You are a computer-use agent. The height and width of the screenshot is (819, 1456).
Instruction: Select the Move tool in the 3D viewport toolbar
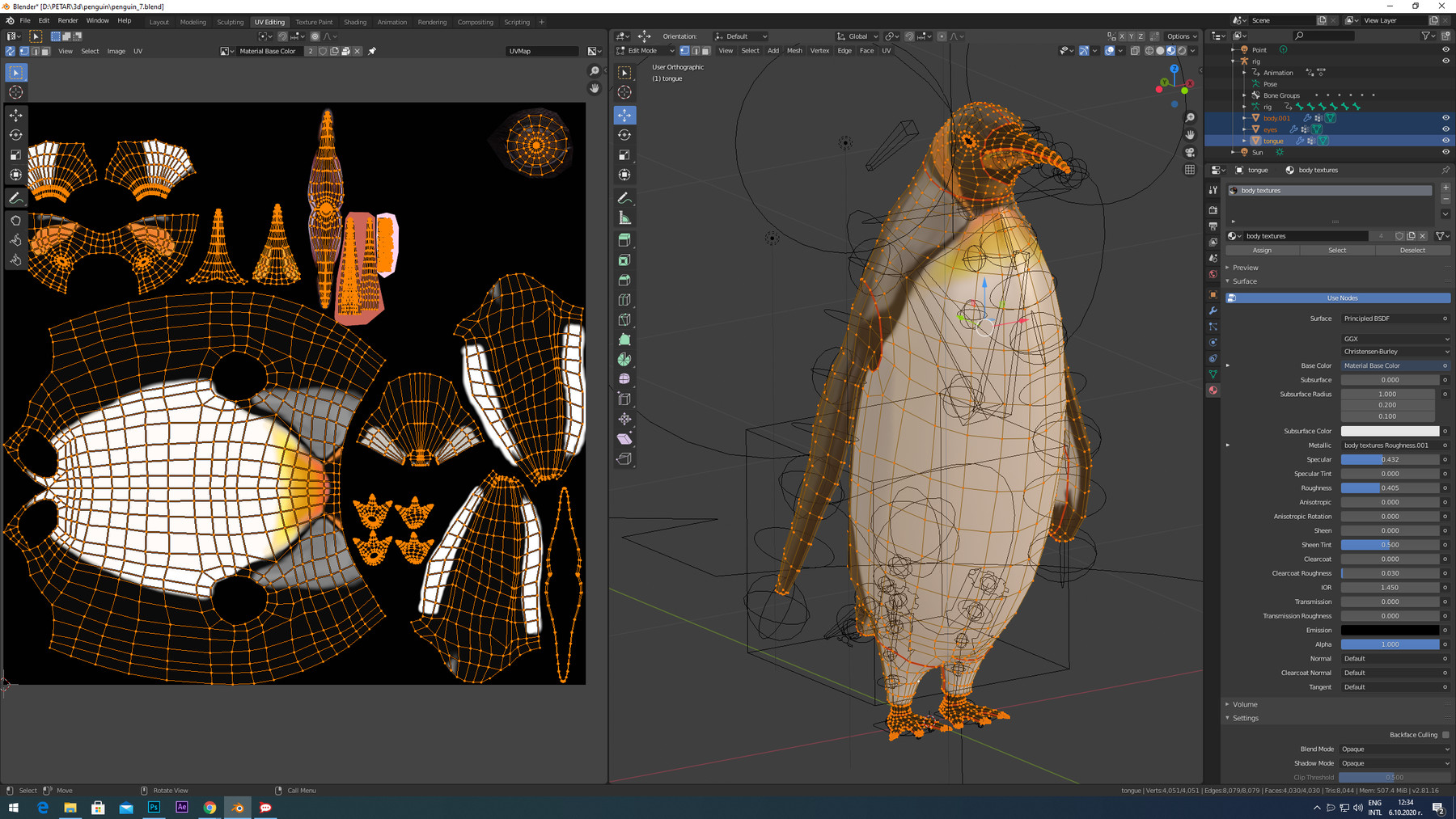coord(624,115)
